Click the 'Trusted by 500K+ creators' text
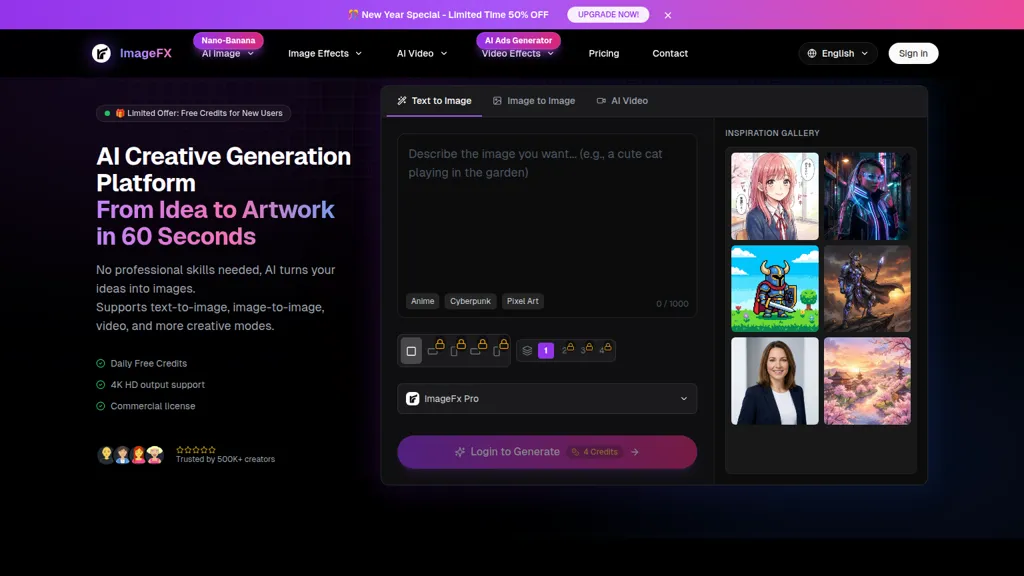The image size is (1024, 576). (x=225, y=459)
